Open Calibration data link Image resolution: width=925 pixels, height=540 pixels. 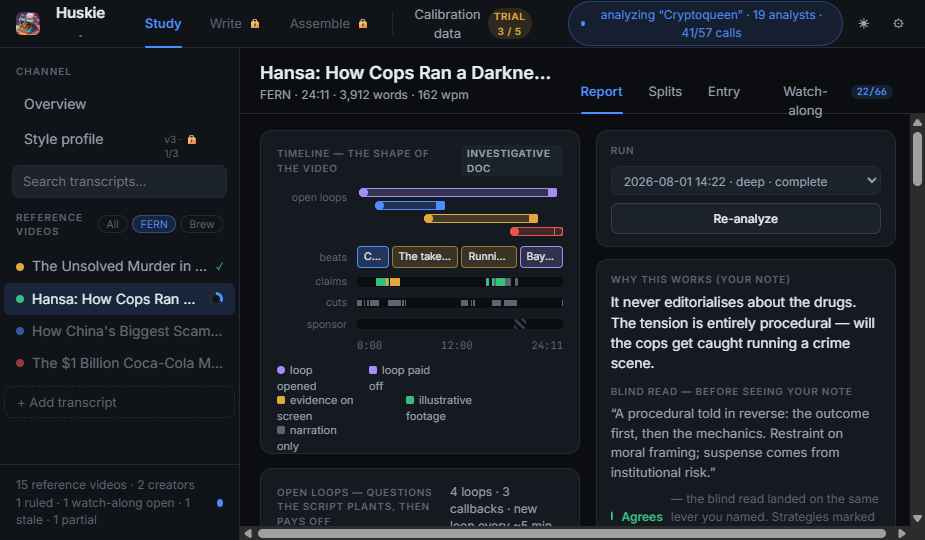[447, 24]
